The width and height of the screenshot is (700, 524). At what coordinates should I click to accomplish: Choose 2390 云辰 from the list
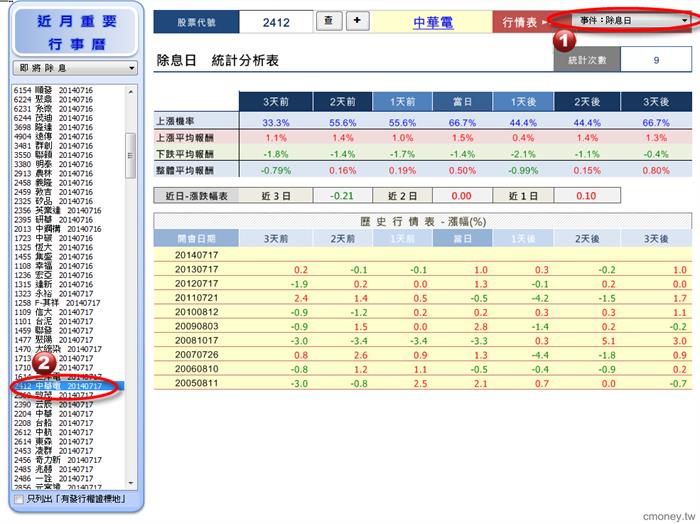(54, 404)
